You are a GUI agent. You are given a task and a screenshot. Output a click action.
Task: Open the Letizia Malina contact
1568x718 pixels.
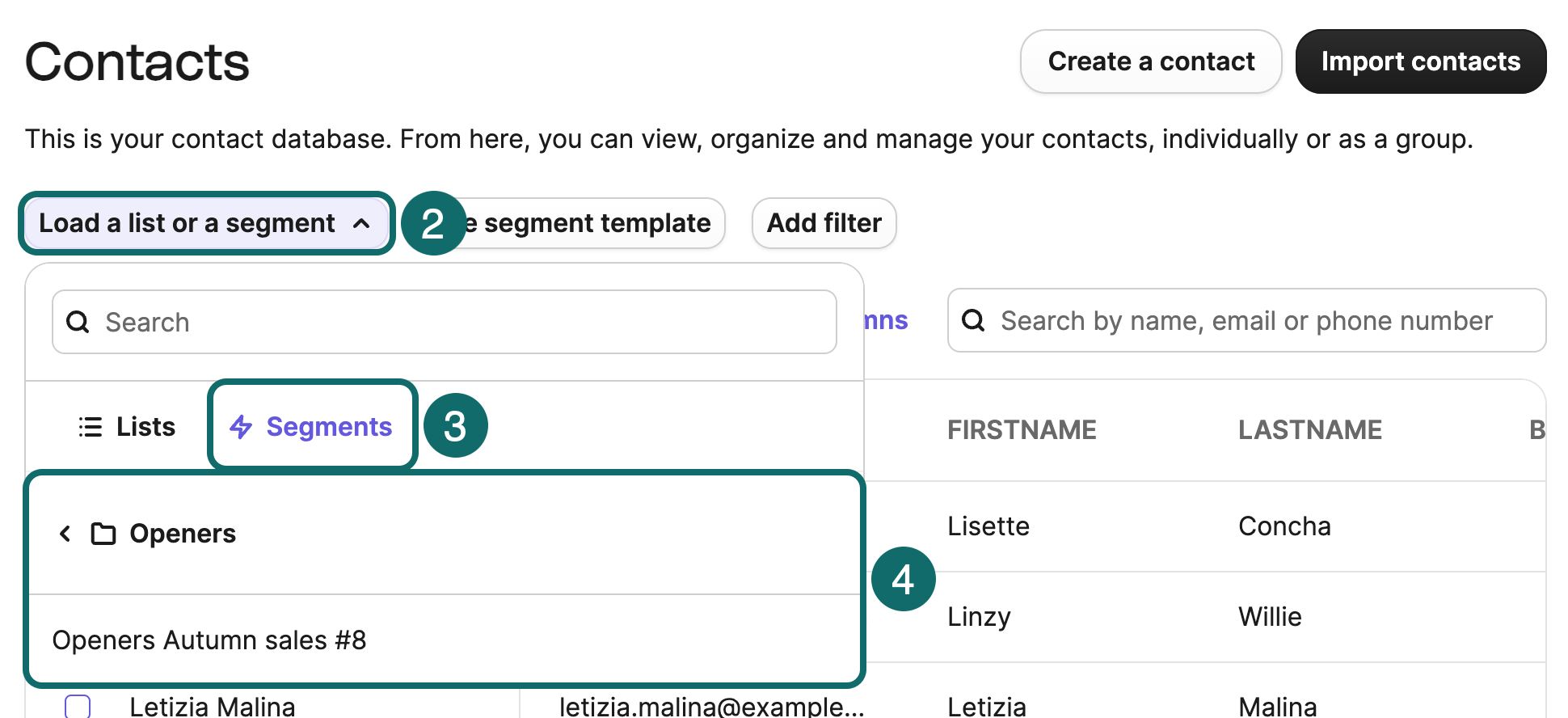[x=213, y=706]
